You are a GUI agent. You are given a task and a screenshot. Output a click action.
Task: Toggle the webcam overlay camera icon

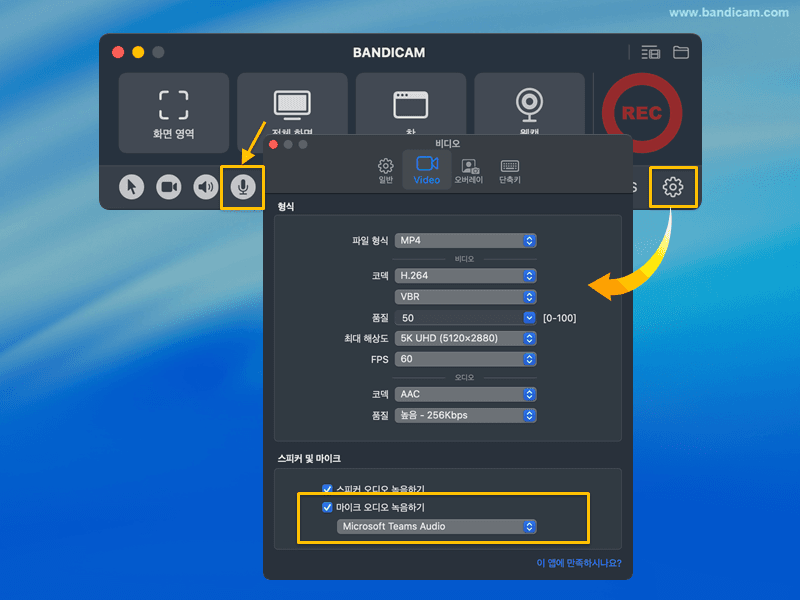click(x=169, y=187)
